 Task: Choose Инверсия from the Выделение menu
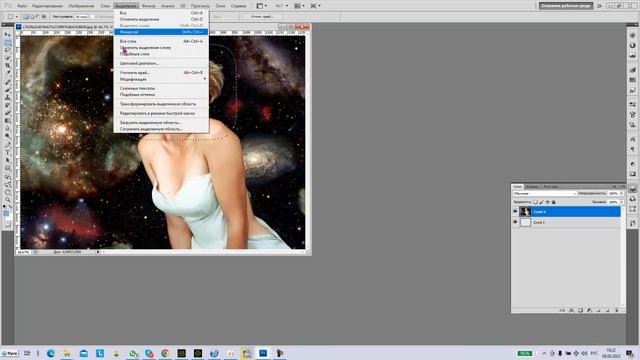tap(161, 32)
